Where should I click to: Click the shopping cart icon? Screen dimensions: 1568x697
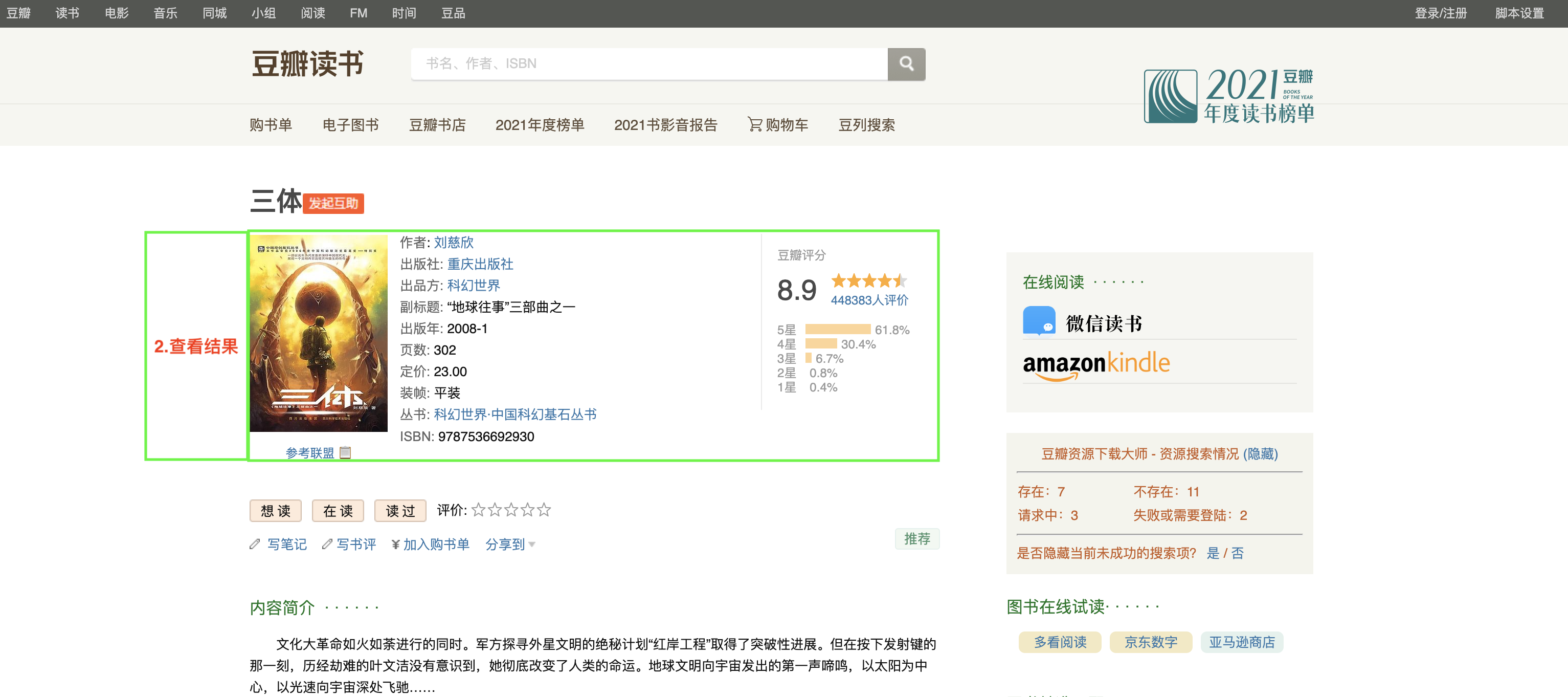[x=754, y=124]
